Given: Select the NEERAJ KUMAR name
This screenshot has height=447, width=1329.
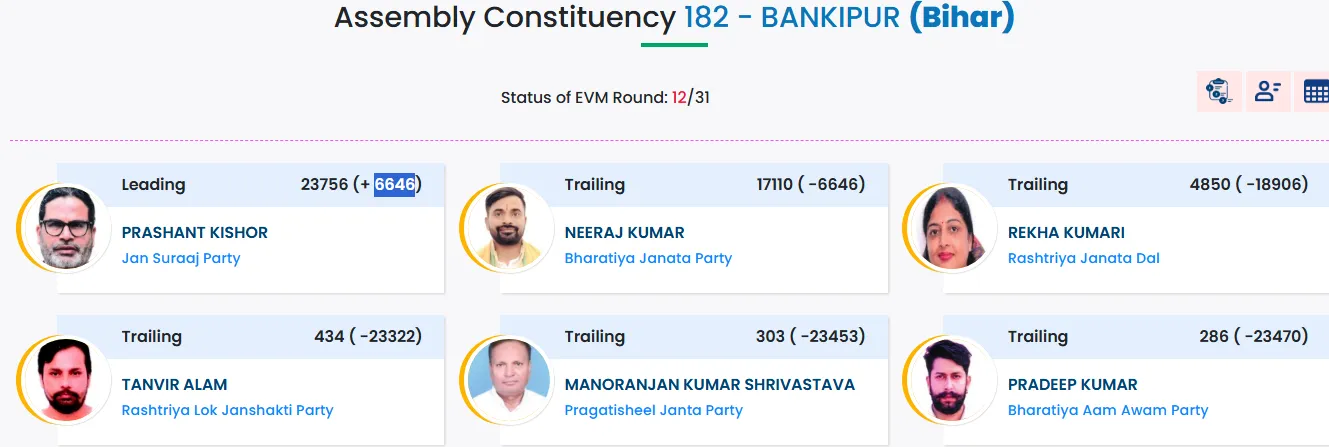Looking at the screenshot, I should [x=625, y=232].
